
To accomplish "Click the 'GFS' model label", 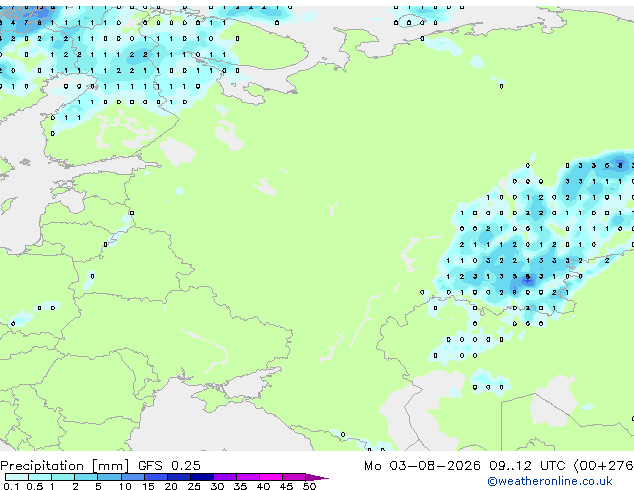I will pos(150,466).
